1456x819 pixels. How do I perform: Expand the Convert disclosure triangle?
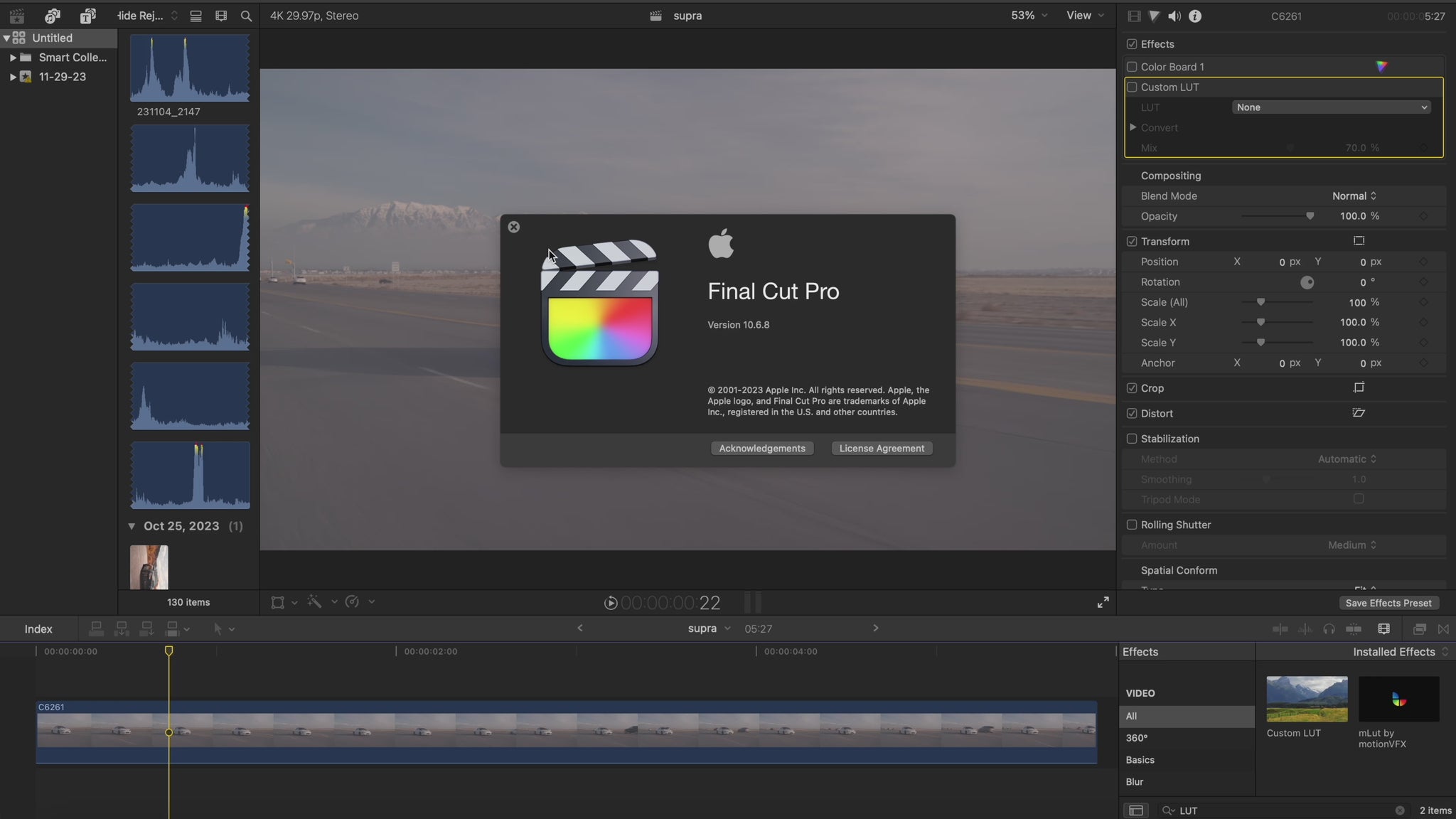[1133, 127]
